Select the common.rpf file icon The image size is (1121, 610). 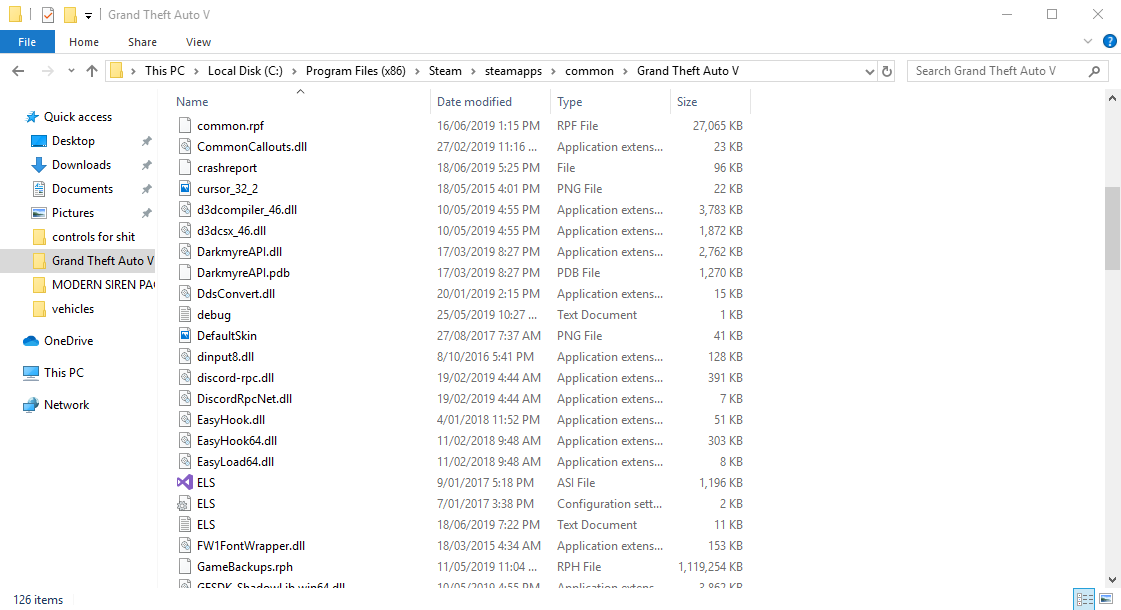coord(184,125)
